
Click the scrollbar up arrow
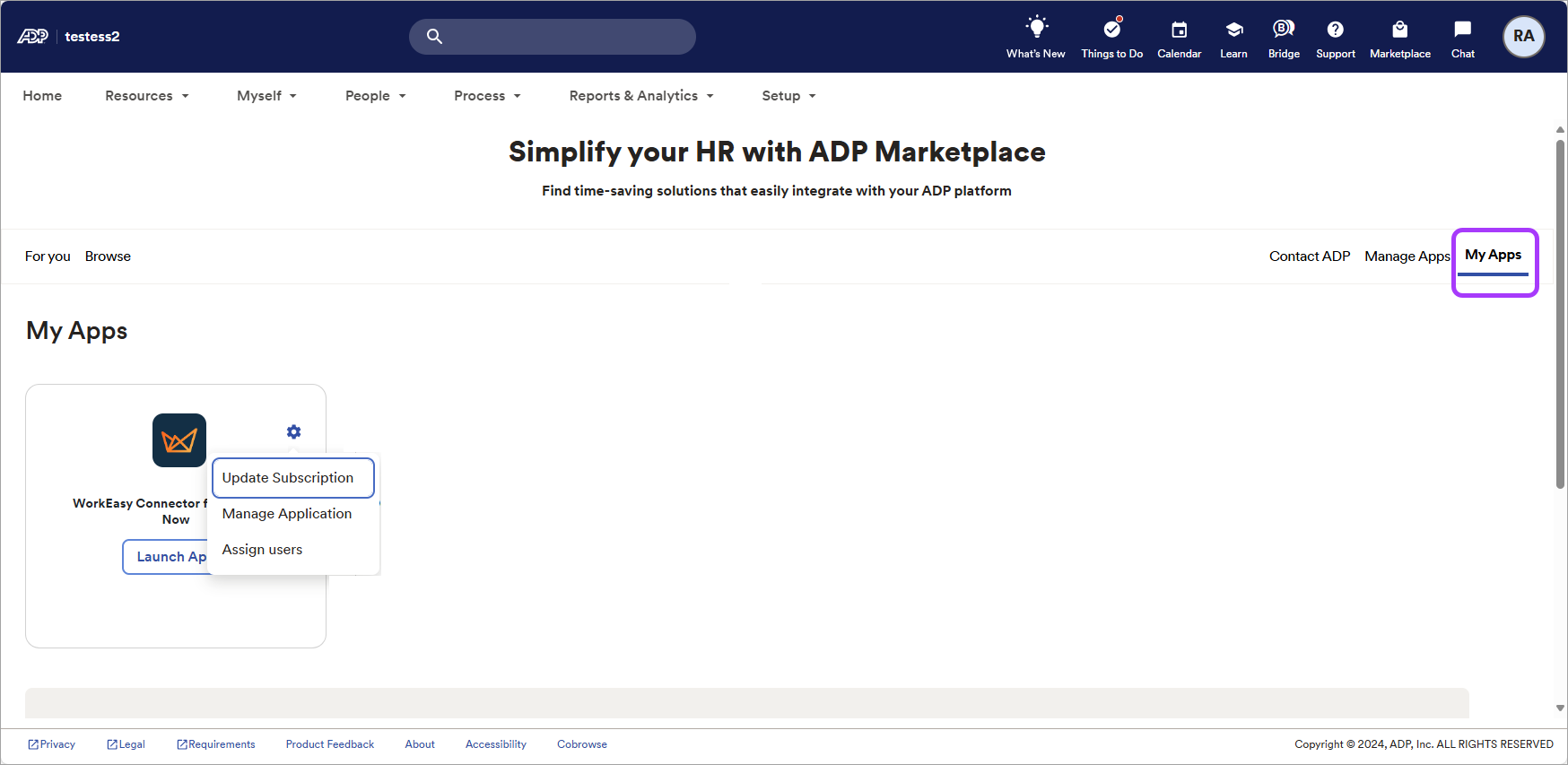tap(1560, 130)
